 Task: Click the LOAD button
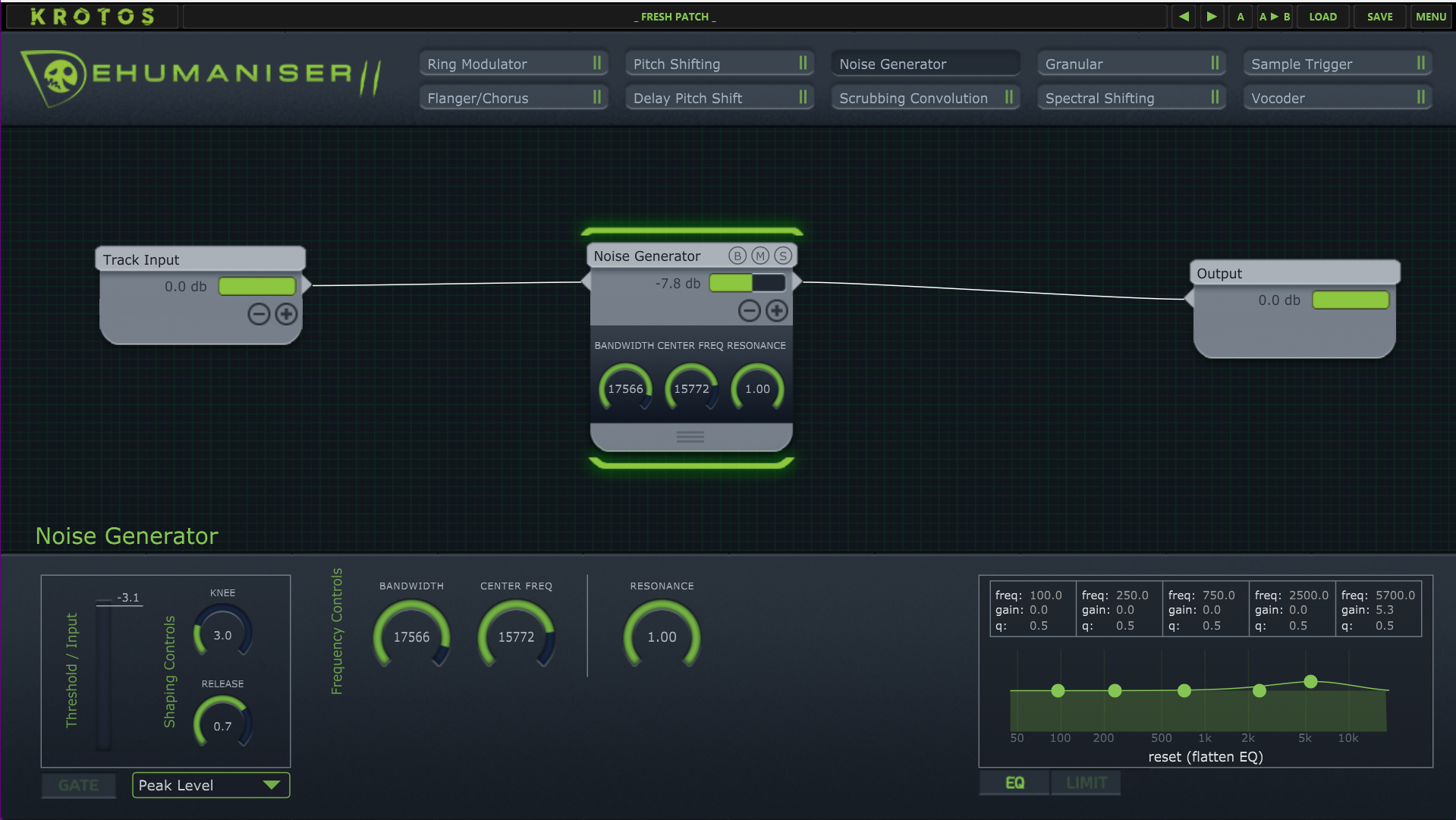click(1322, 16)
